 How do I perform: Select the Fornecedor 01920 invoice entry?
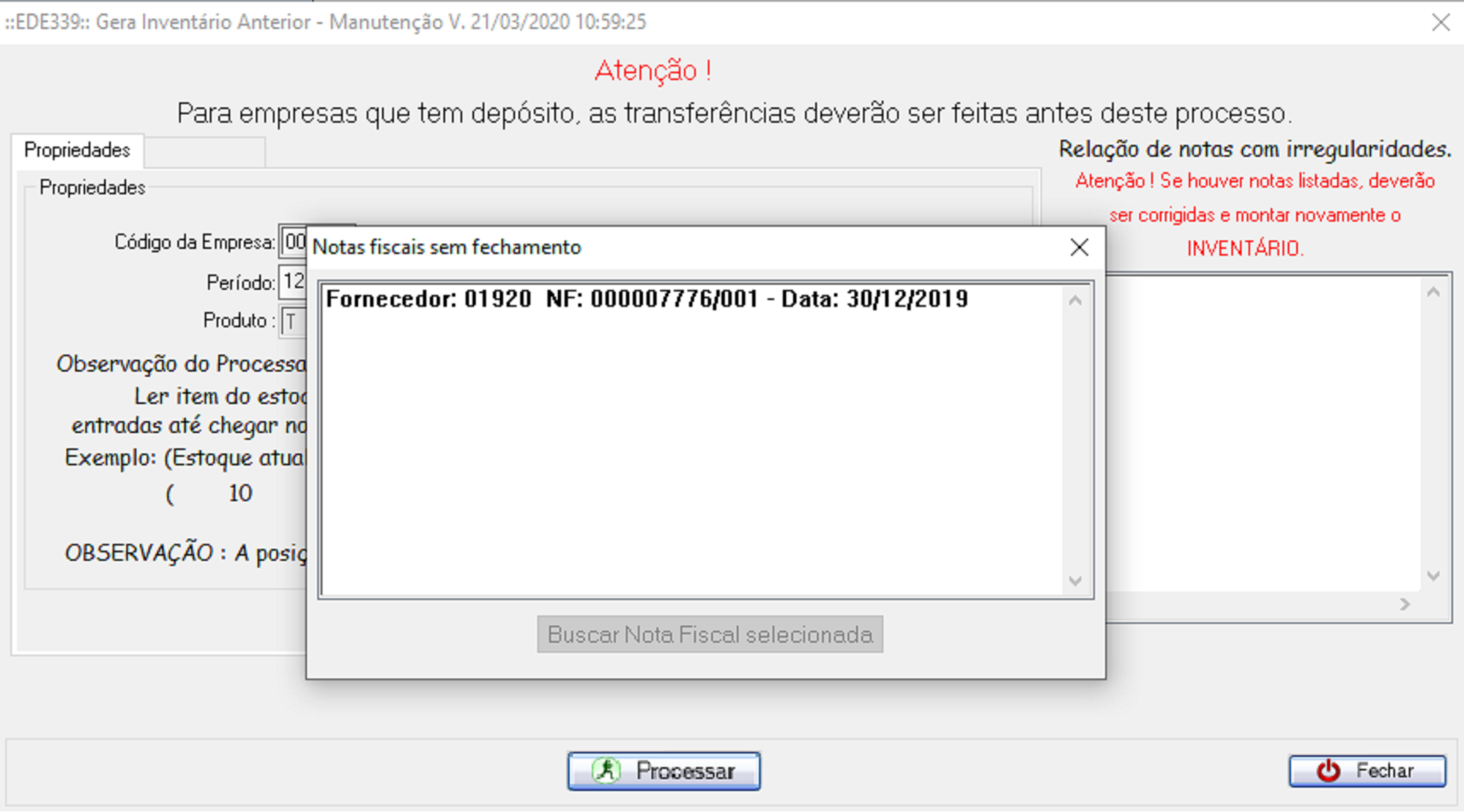[646, 299]
